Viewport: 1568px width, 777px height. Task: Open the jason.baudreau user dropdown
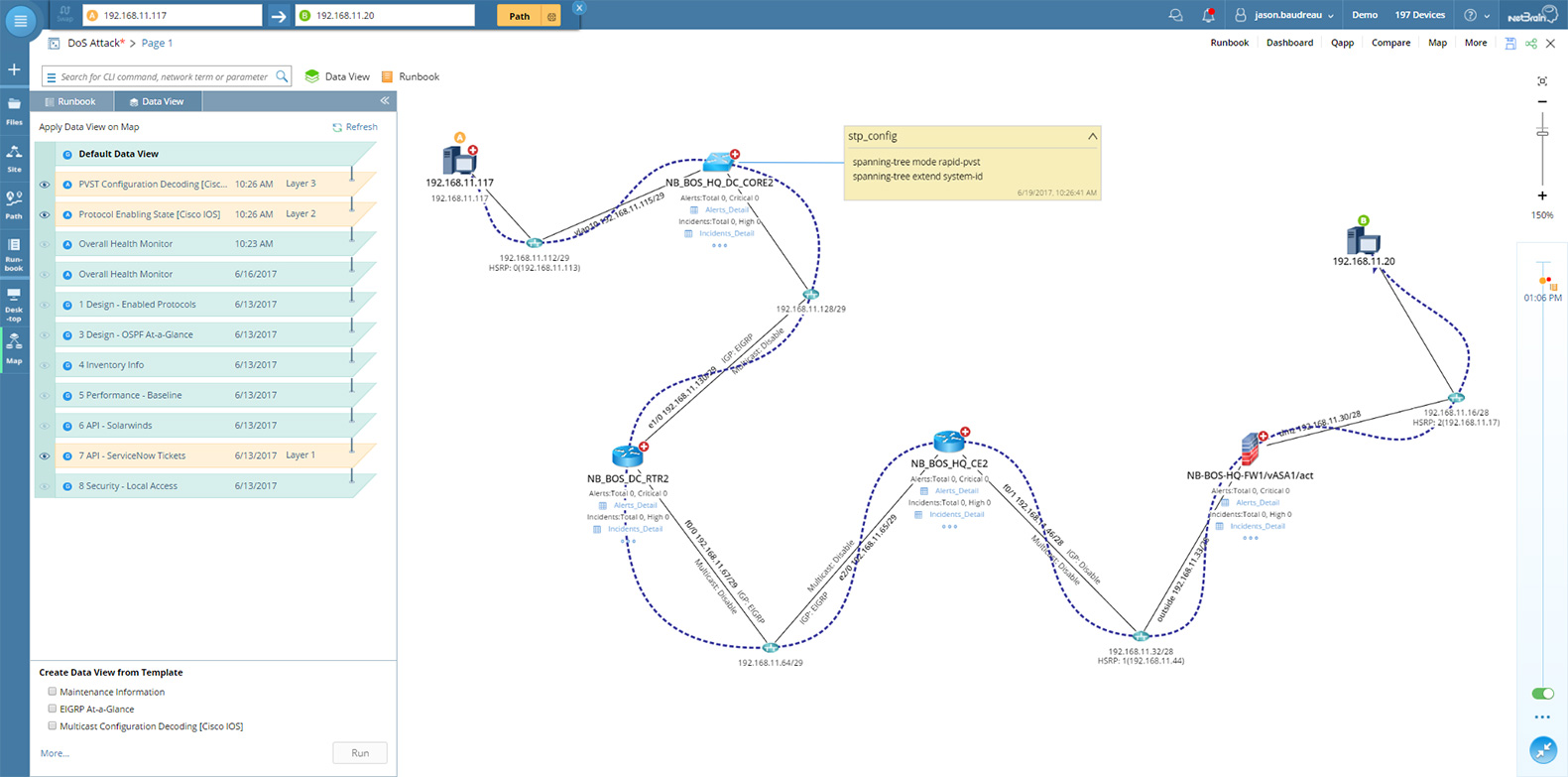click(1285, 15)
